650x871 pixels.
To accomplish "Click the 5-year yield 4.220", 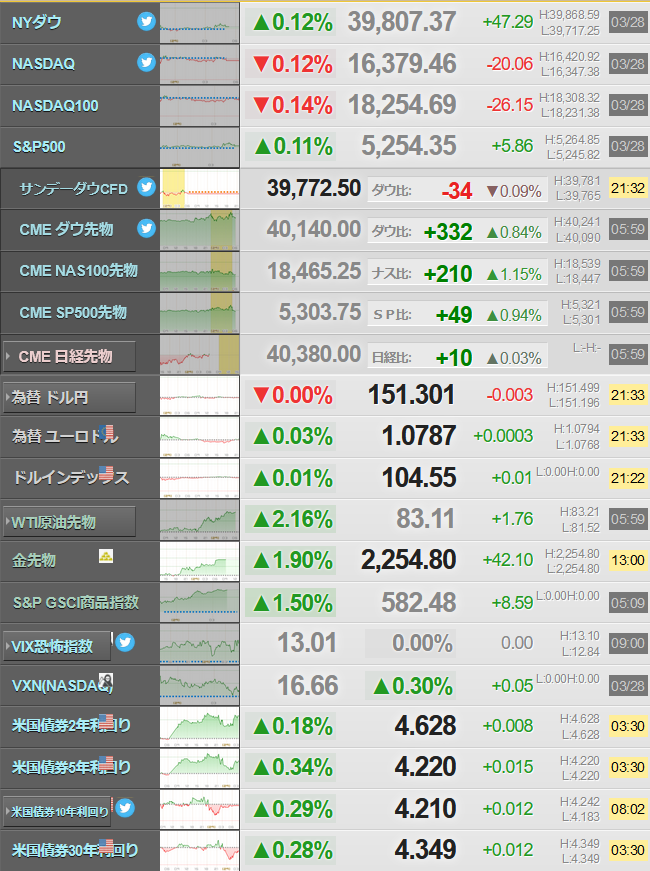I will click(425, 767).
